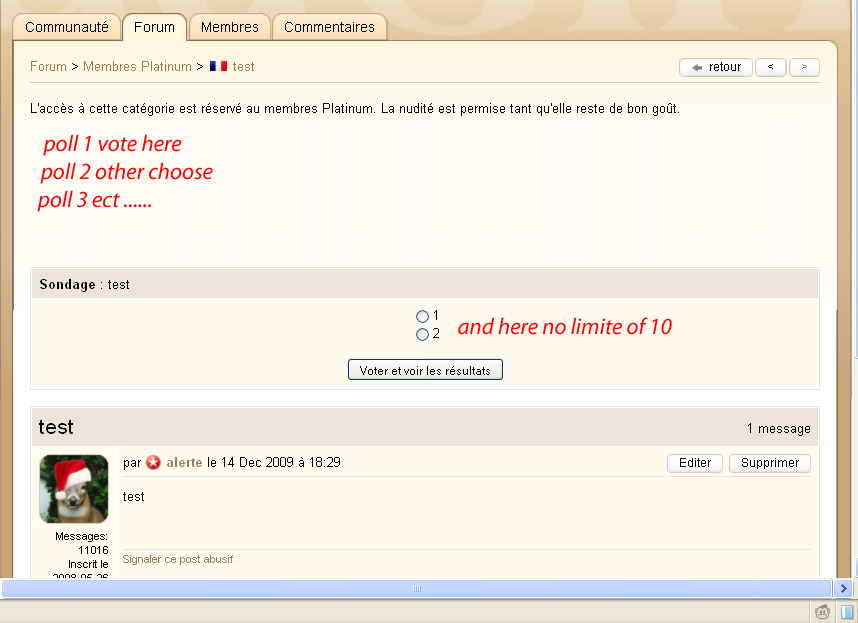Viewport: 858px width, 623px height.
Task: Delete the post with Supprimer button
Action: (769, 463)
